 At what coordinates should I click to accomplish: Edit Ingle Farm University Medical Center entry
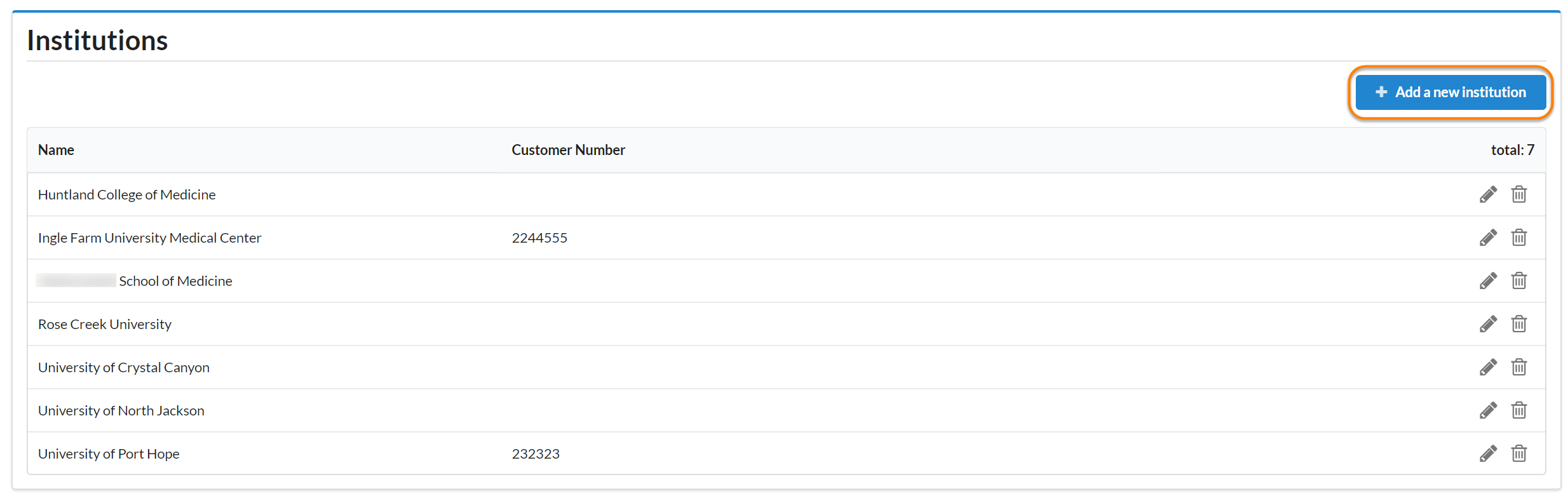[x=1488, y=238]
